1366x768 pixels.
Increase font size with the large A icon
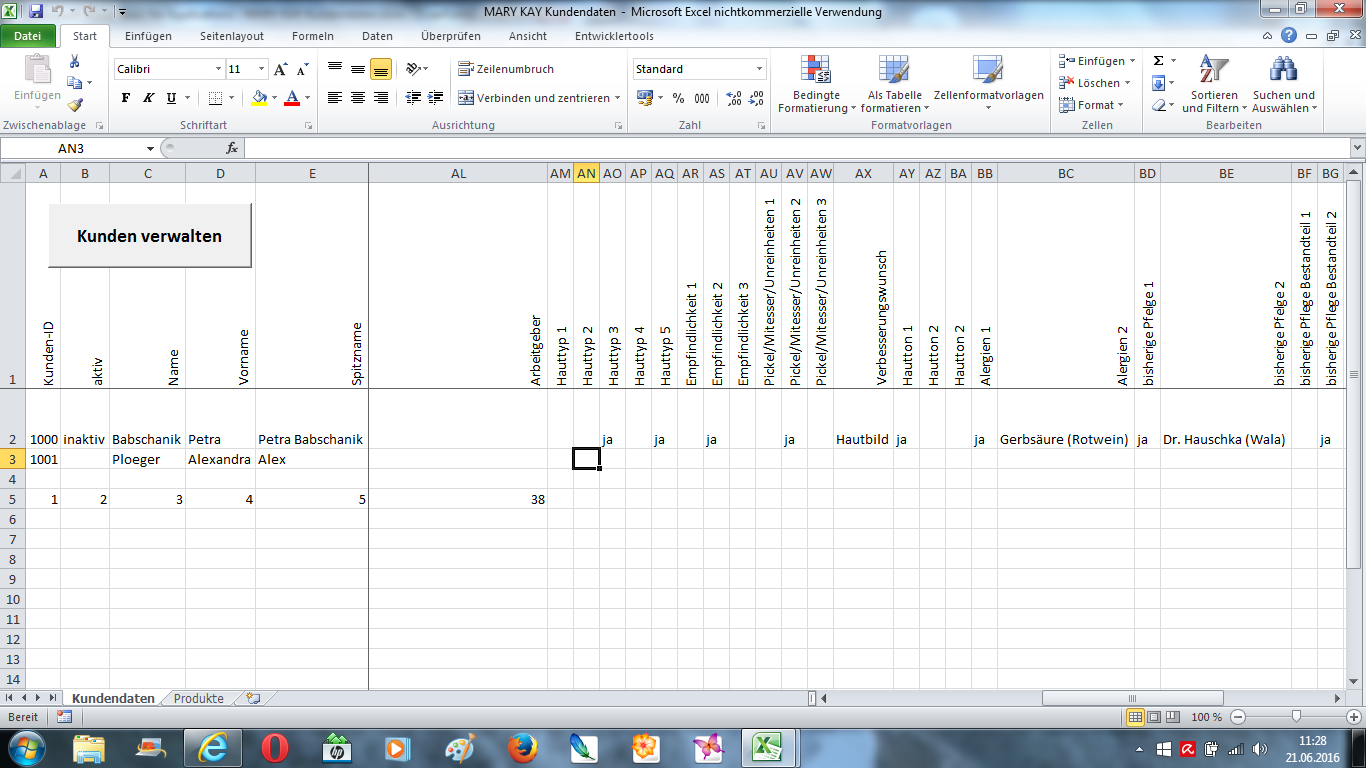coord(281,69)
